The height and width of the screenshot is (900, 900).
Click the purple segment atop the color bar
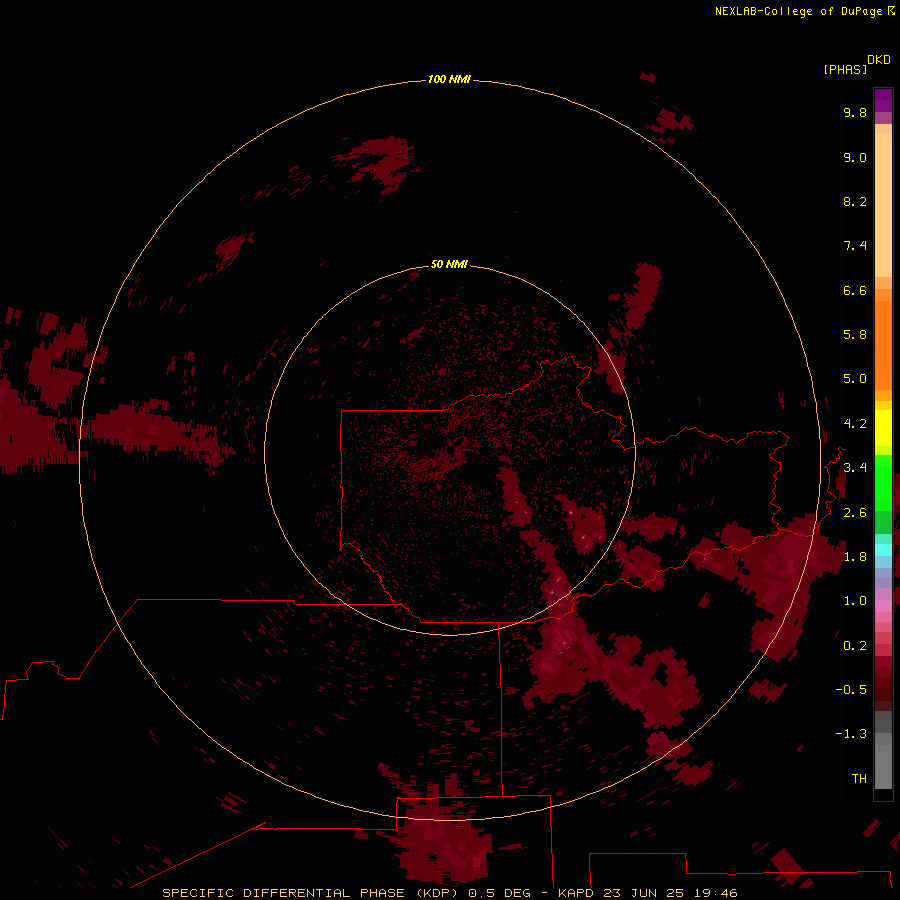click(x=883, y=100)
